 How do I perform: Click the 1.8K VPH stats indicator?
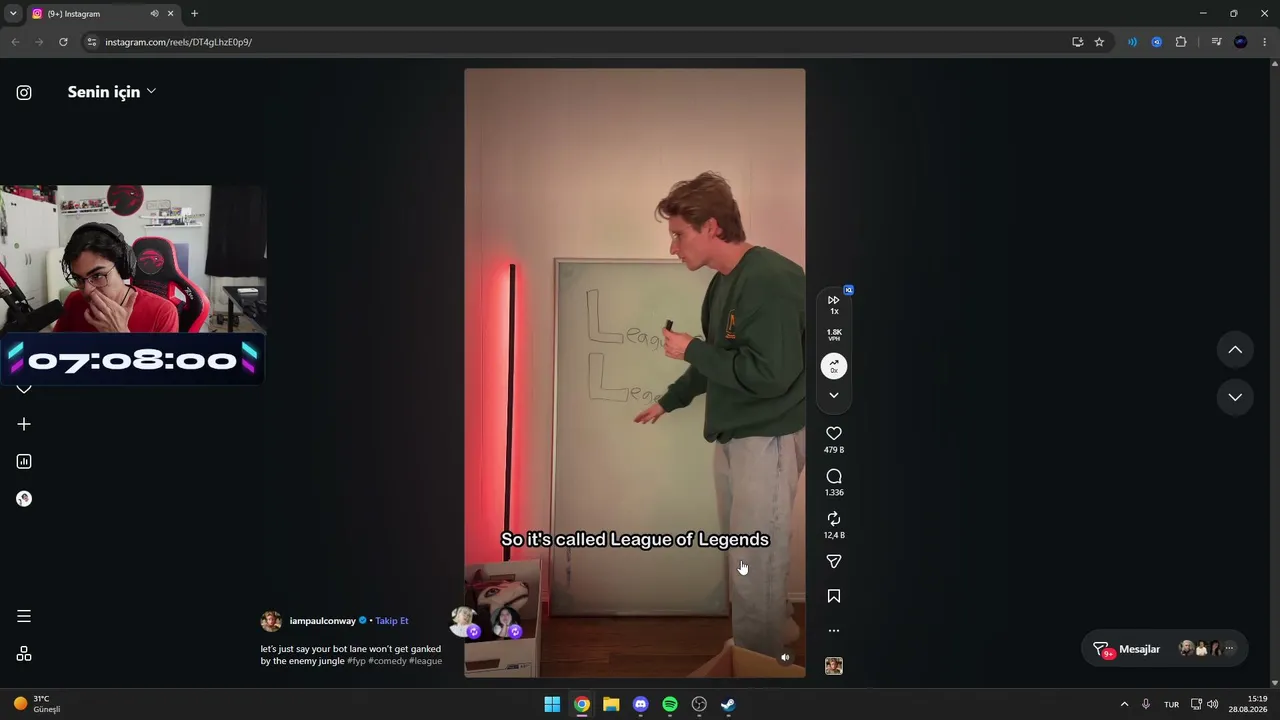coord(834,335)
